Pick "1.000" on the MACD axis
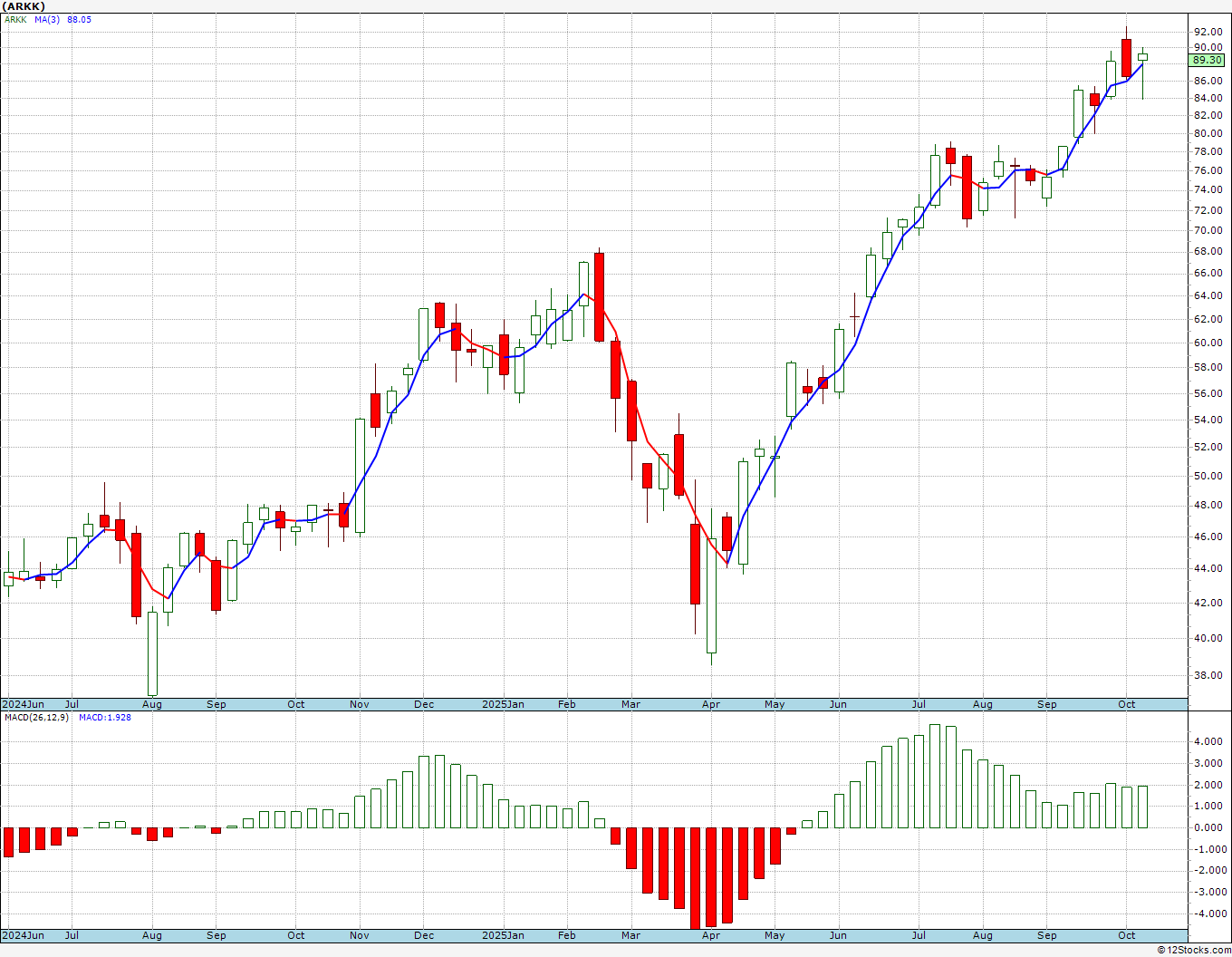The width and height of the screenshot is (1232, 957). click(x=1209, y=807)
